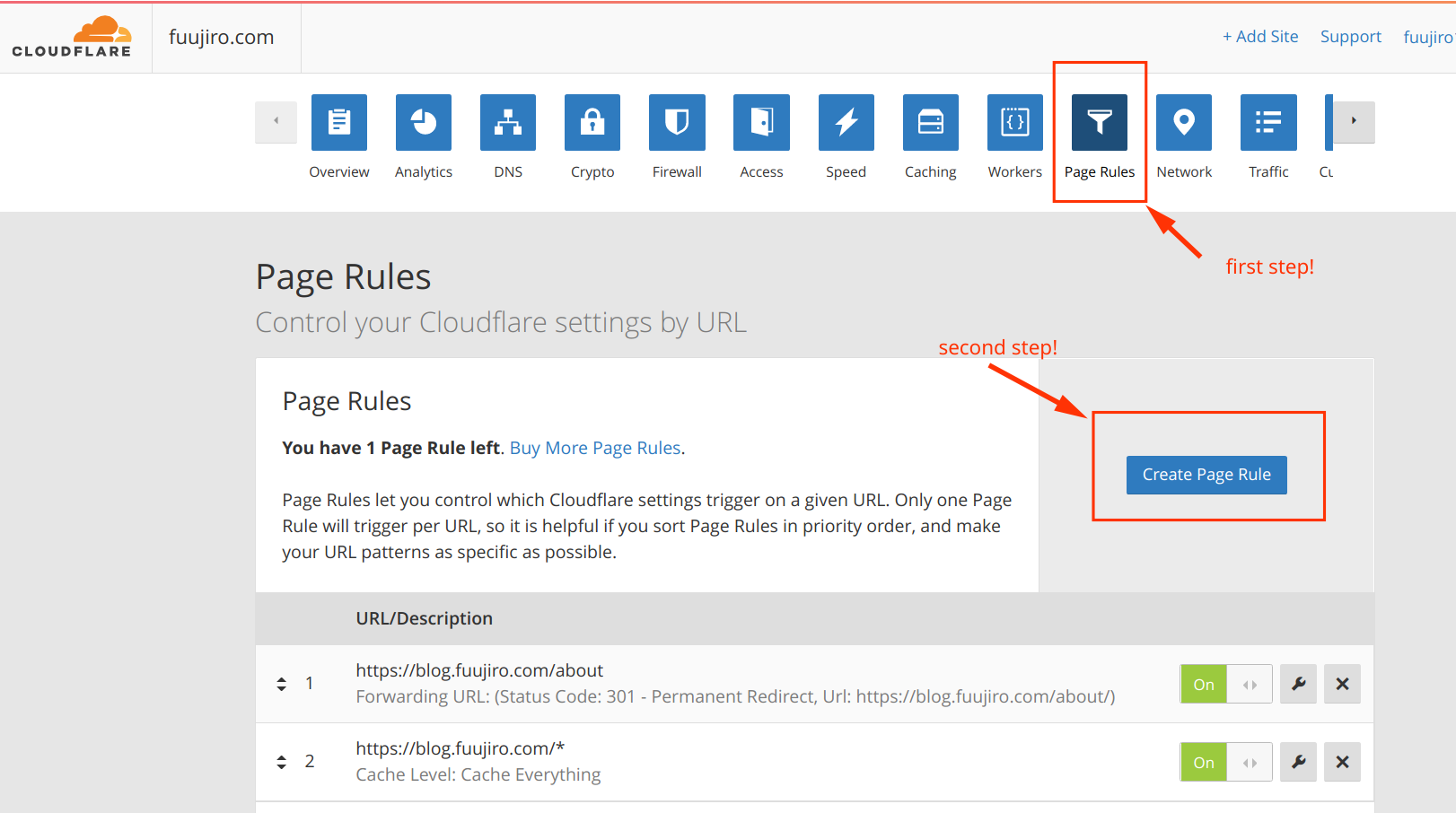Click the Overview tab label
Image resolution: width=1456 pixels, height=813 pixels.
click(x=339, y=171)
